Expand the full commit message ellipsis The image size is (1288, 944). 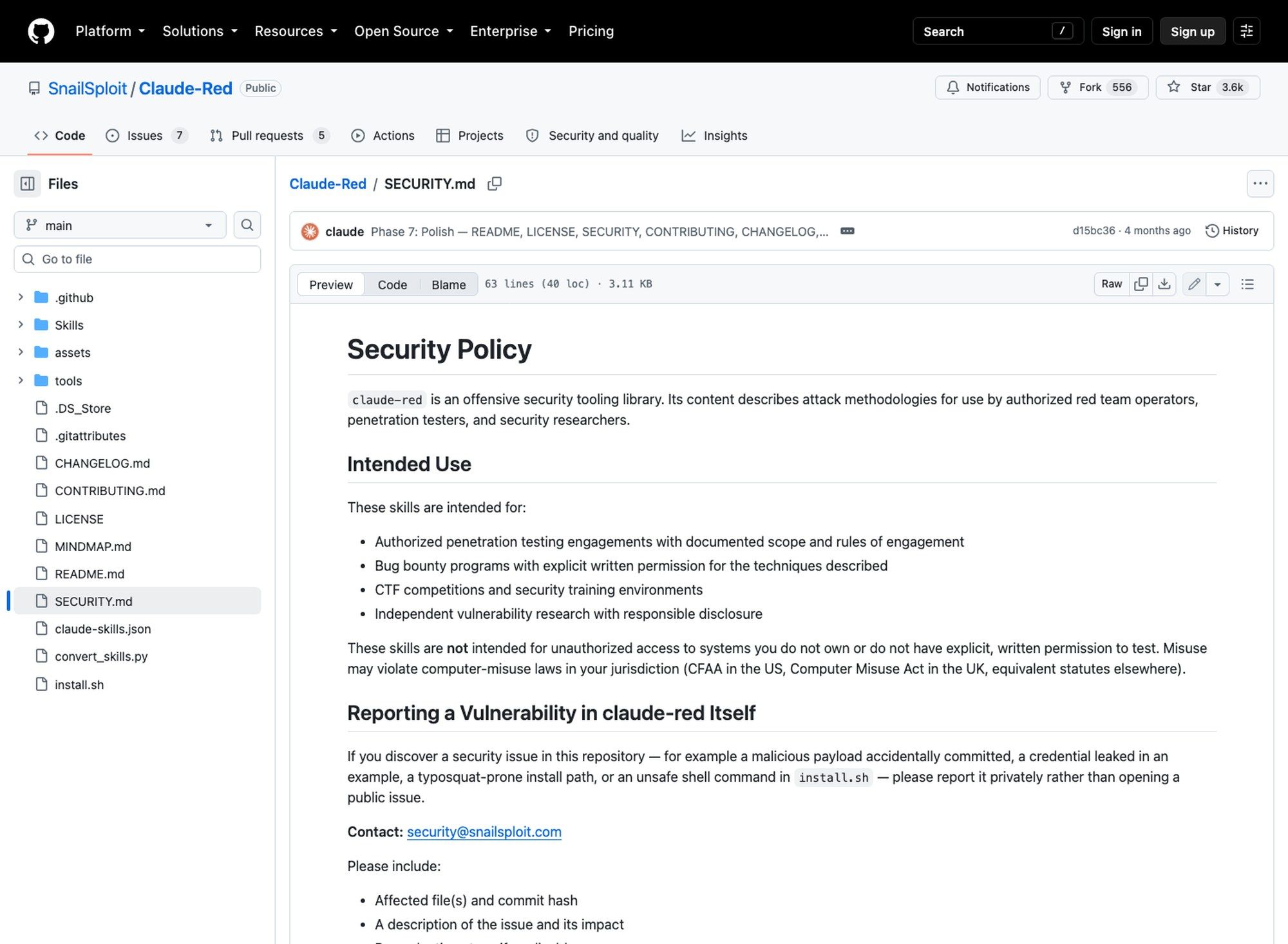[x=848, y=231]
